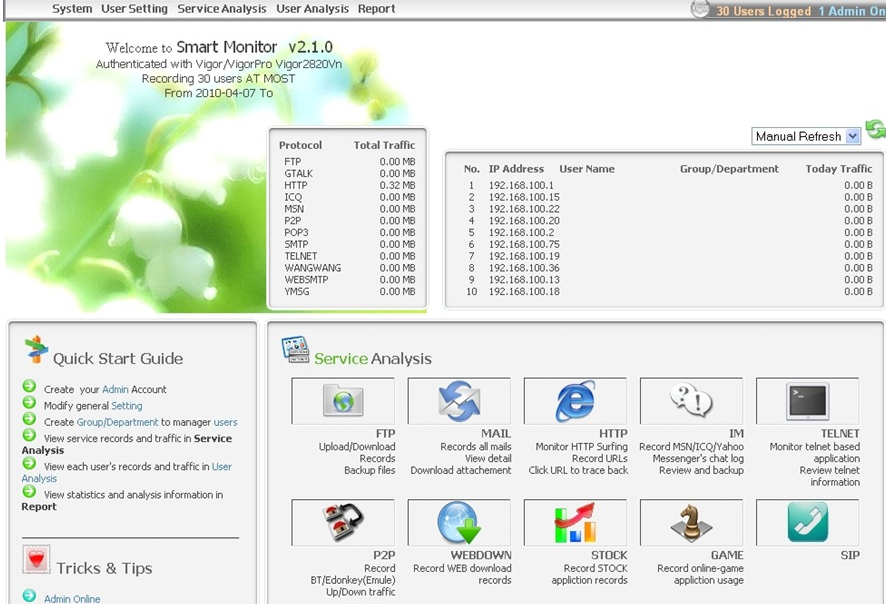Viewport: 886px width, 604px height.
Task: Click the 1 Admin Online status text
Action: [852, 11]
